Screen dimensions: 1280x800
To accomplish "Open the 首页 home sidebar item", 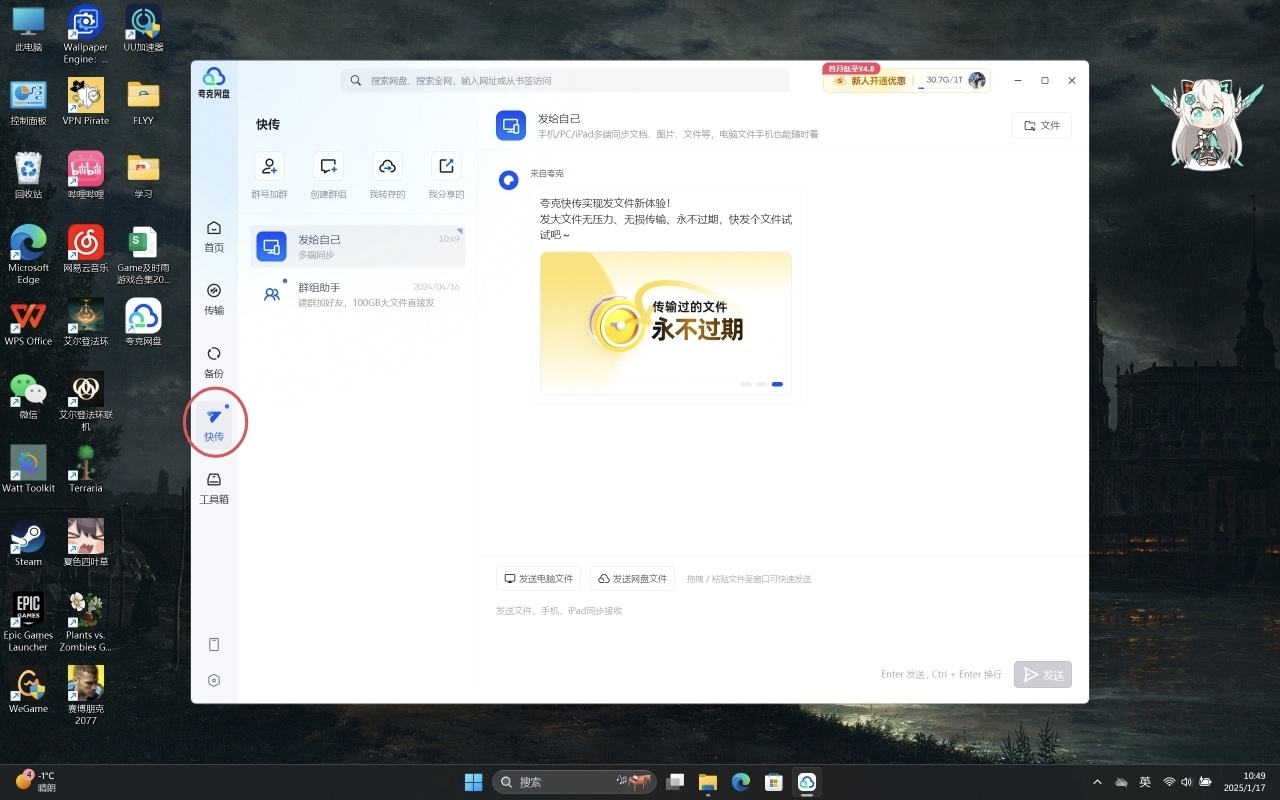I will coord(214,236).
